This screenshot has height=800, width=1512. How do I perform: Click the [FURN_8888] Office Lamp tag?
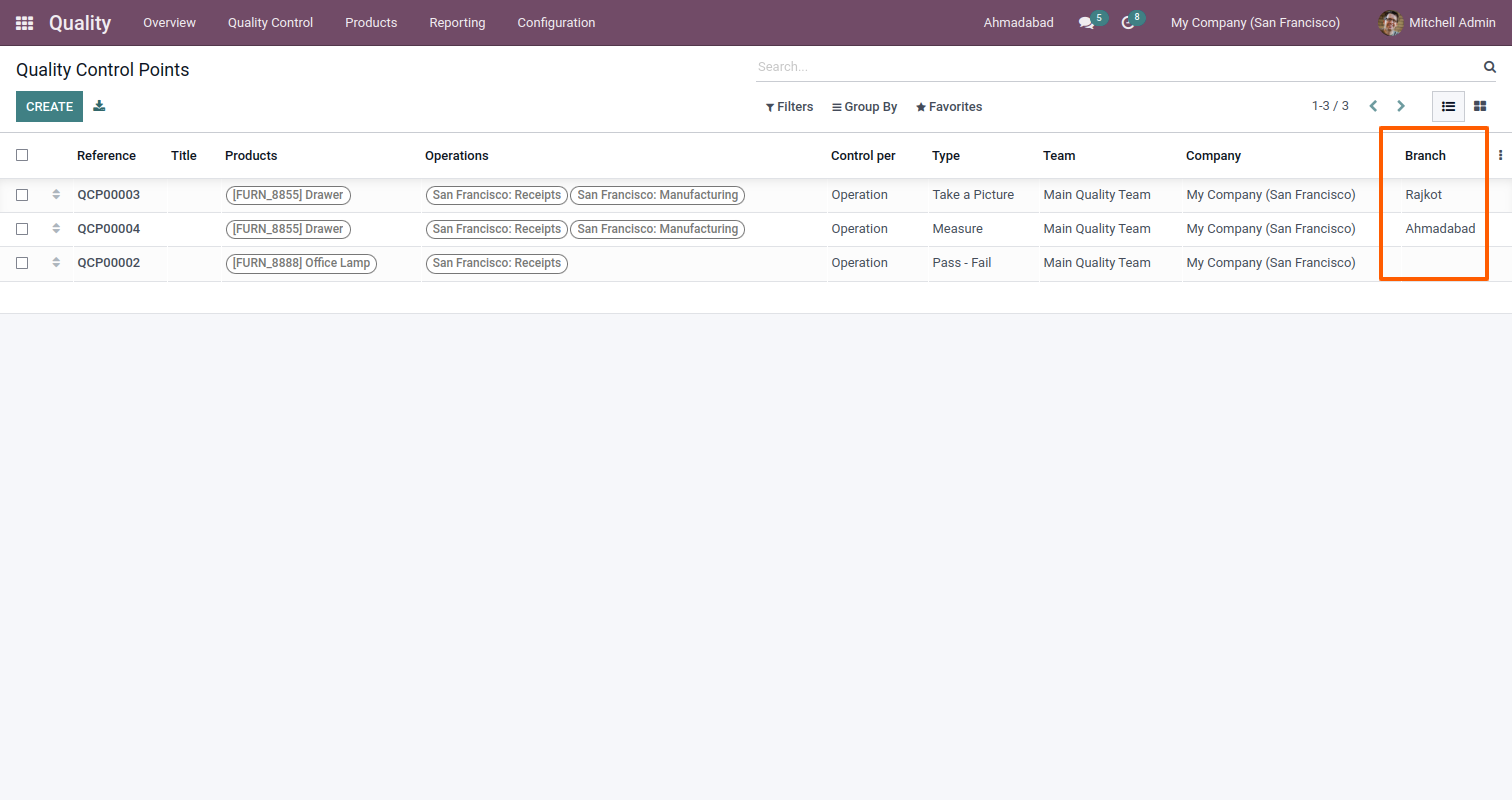301,263
